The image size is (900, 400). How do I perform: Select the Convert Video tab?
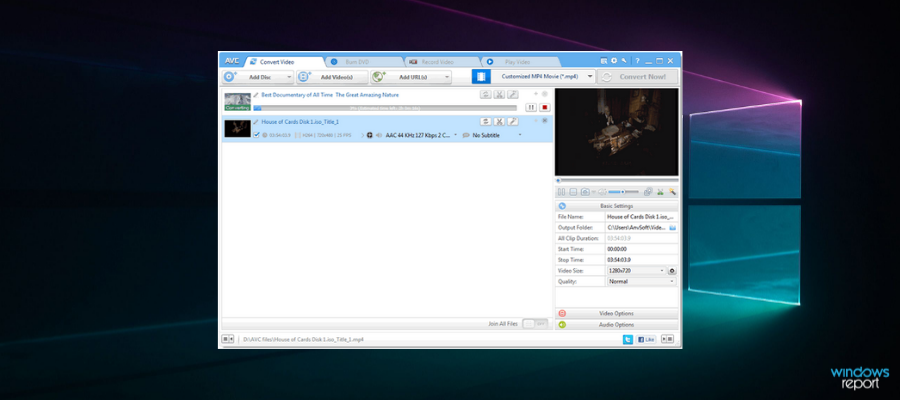tap(284, 62)
